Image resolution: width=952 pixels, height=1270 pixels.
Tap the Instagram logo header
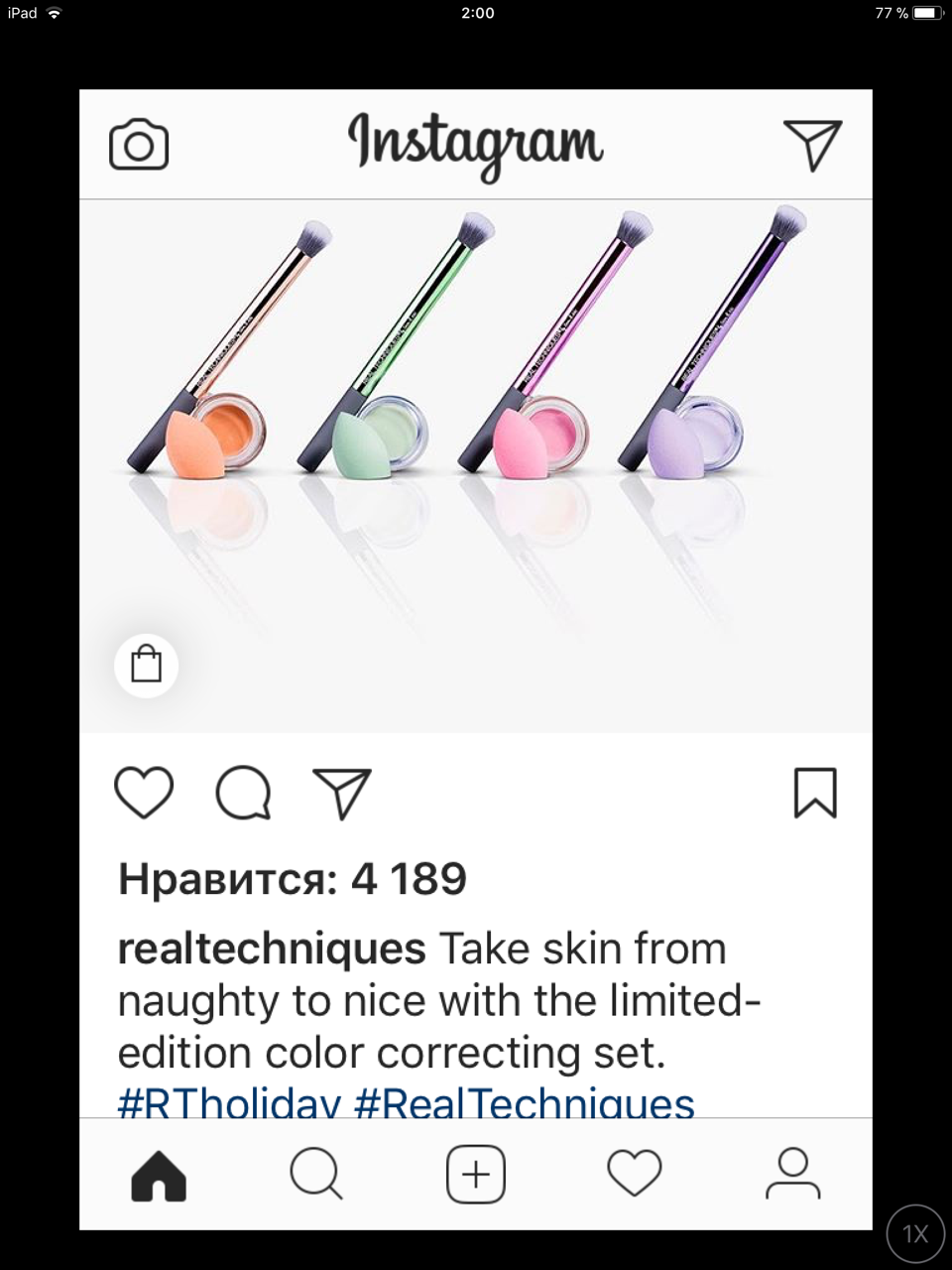[x=475, y=145]
